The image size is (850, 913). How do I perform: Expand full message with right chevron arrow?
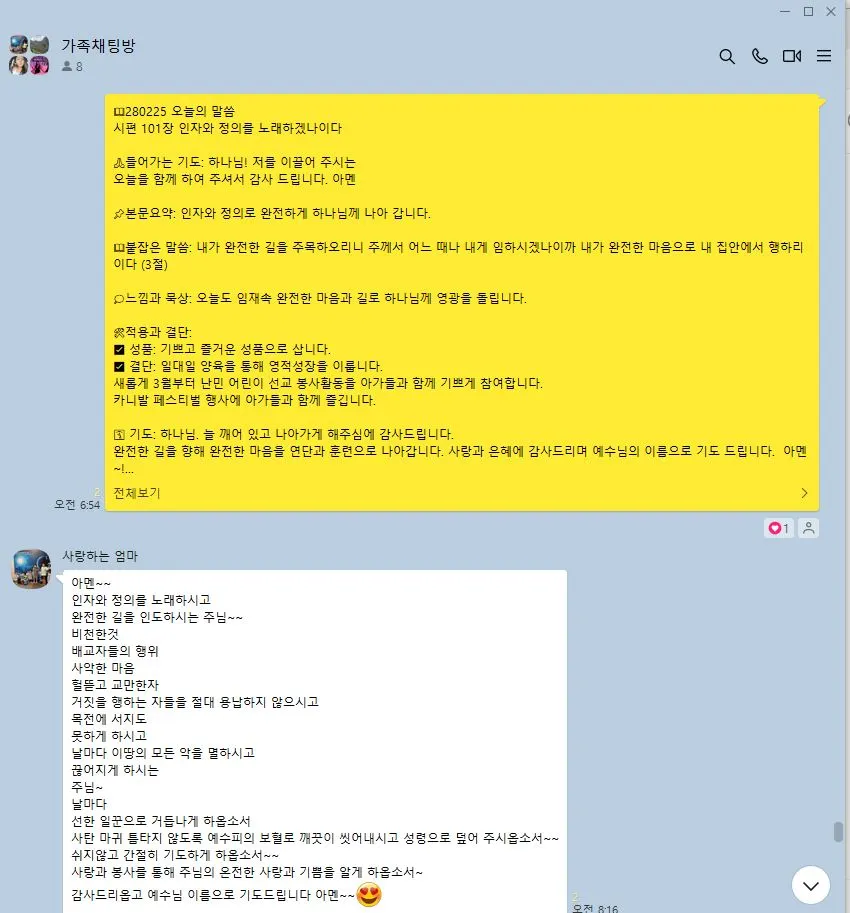(805, 493)
